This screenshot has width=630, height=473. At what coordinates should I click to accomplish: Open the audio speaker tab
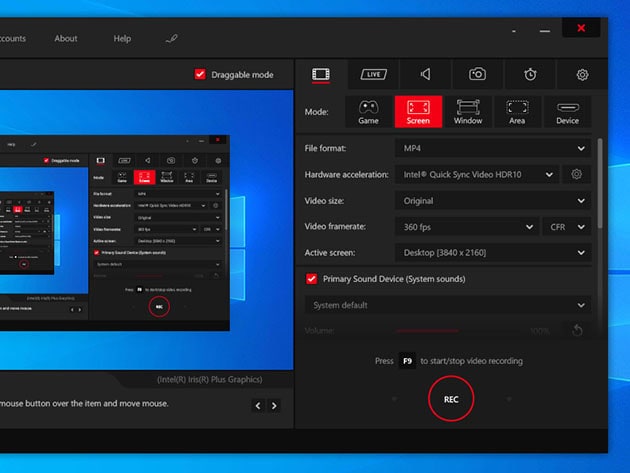click(x=425, y=74)
